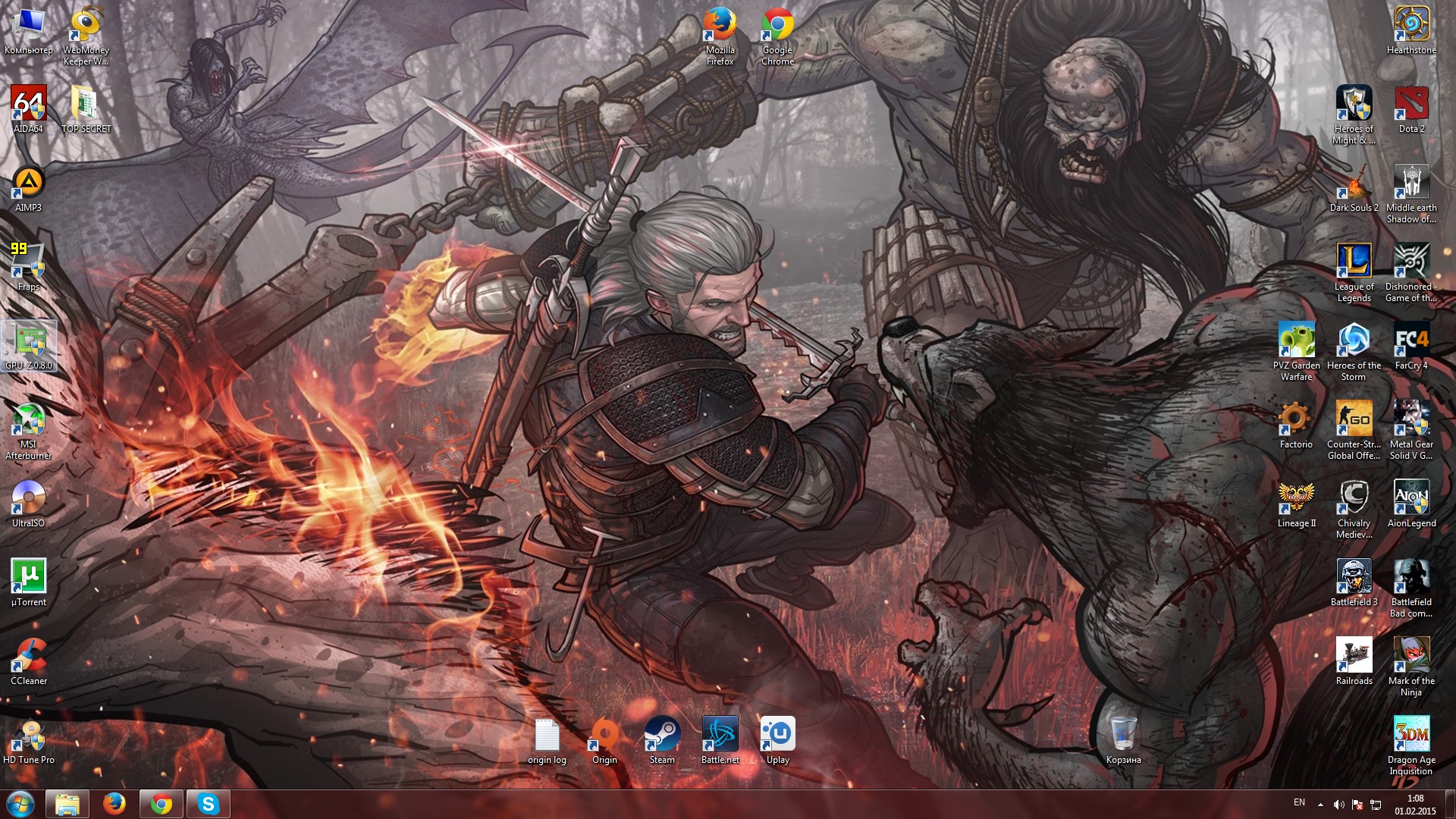Open HD Tune Pro icon
Image resolution: width=1456 pixels, height=819 pixels.
pos(29,741)
